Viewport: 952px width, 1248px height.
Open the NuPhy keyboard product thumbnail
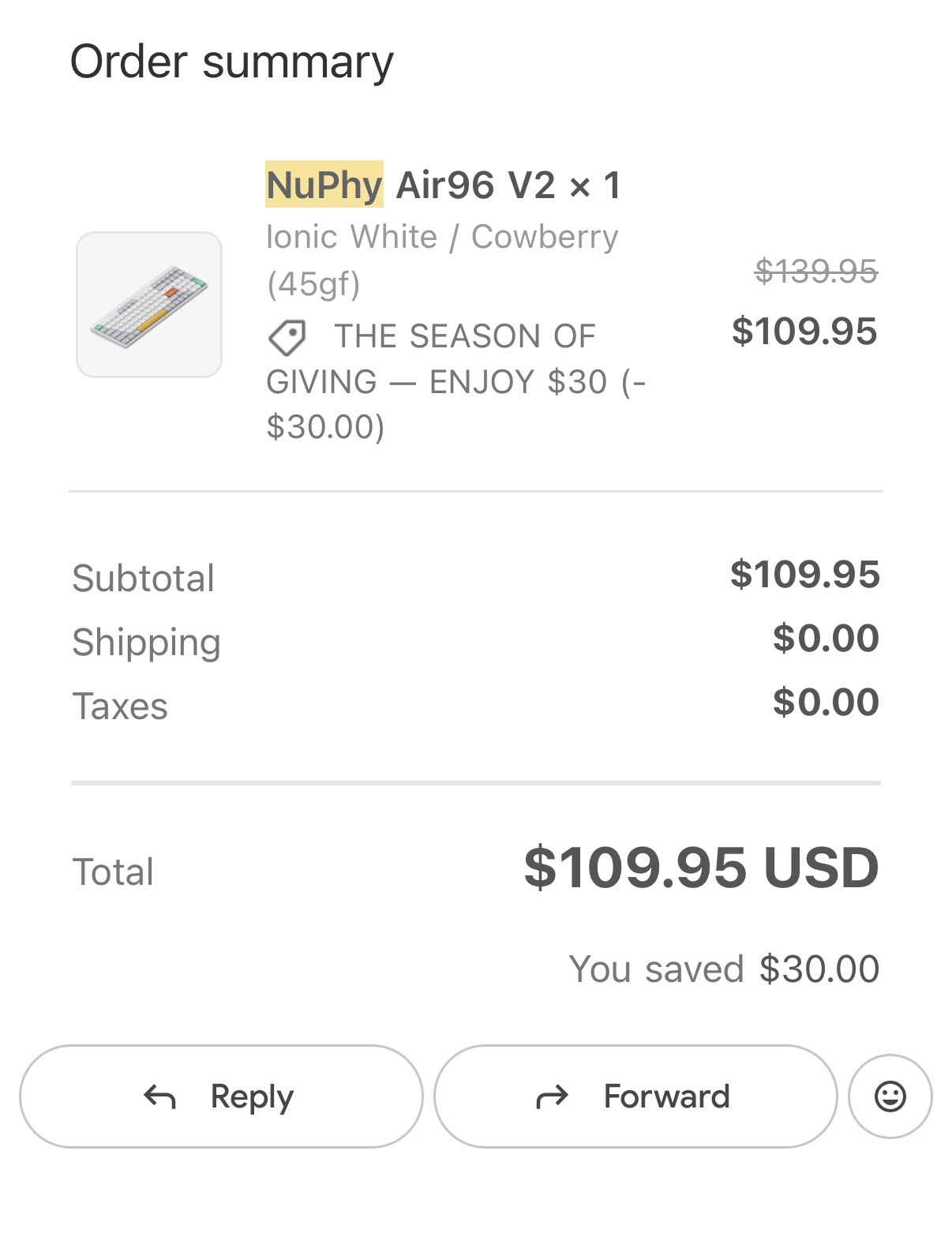[149, 305]
